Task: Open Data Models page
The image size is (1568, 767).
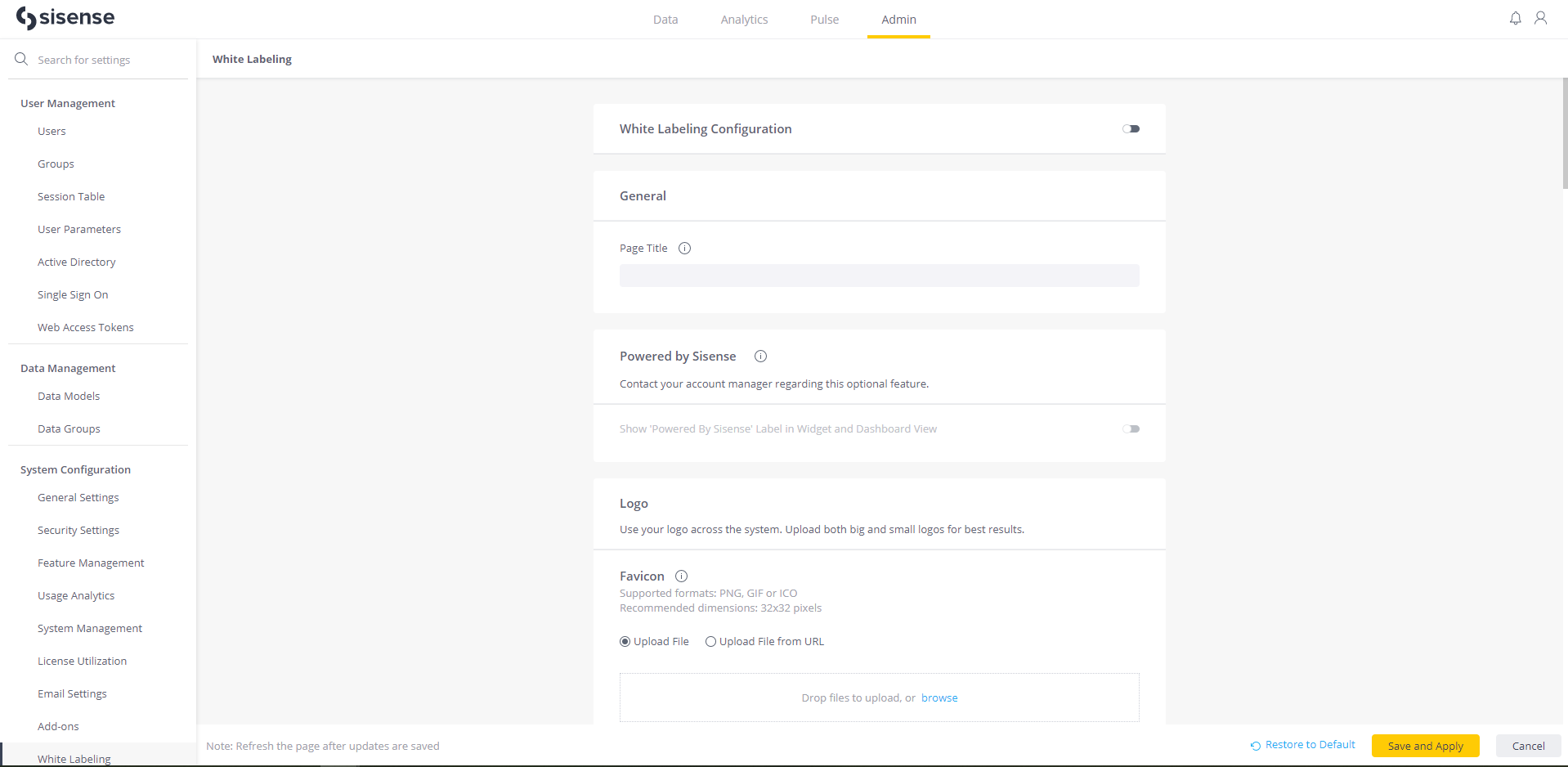Action: pos(69,397)
